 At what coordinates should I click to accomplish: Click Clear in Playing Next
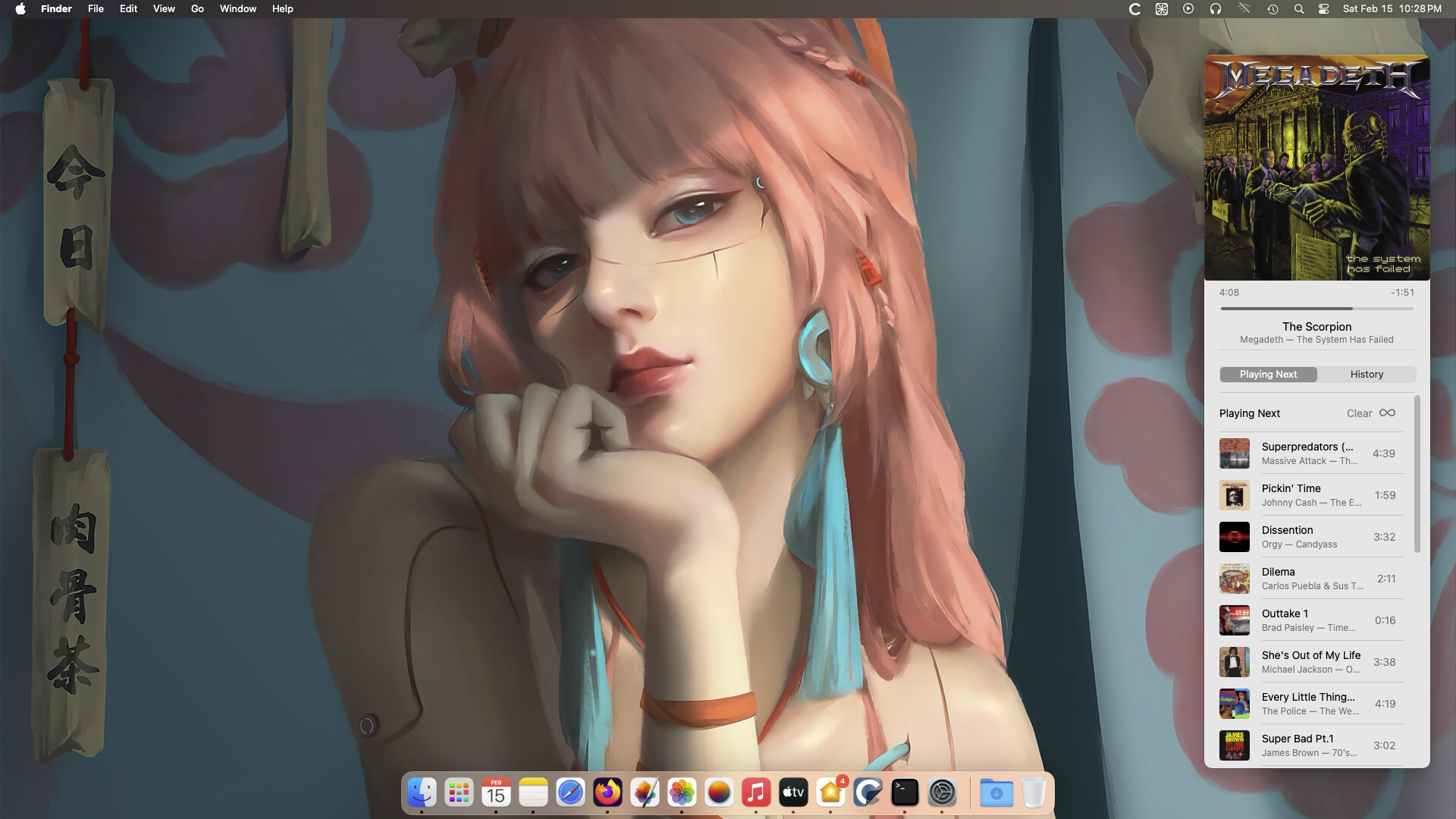coord(1359,413)
